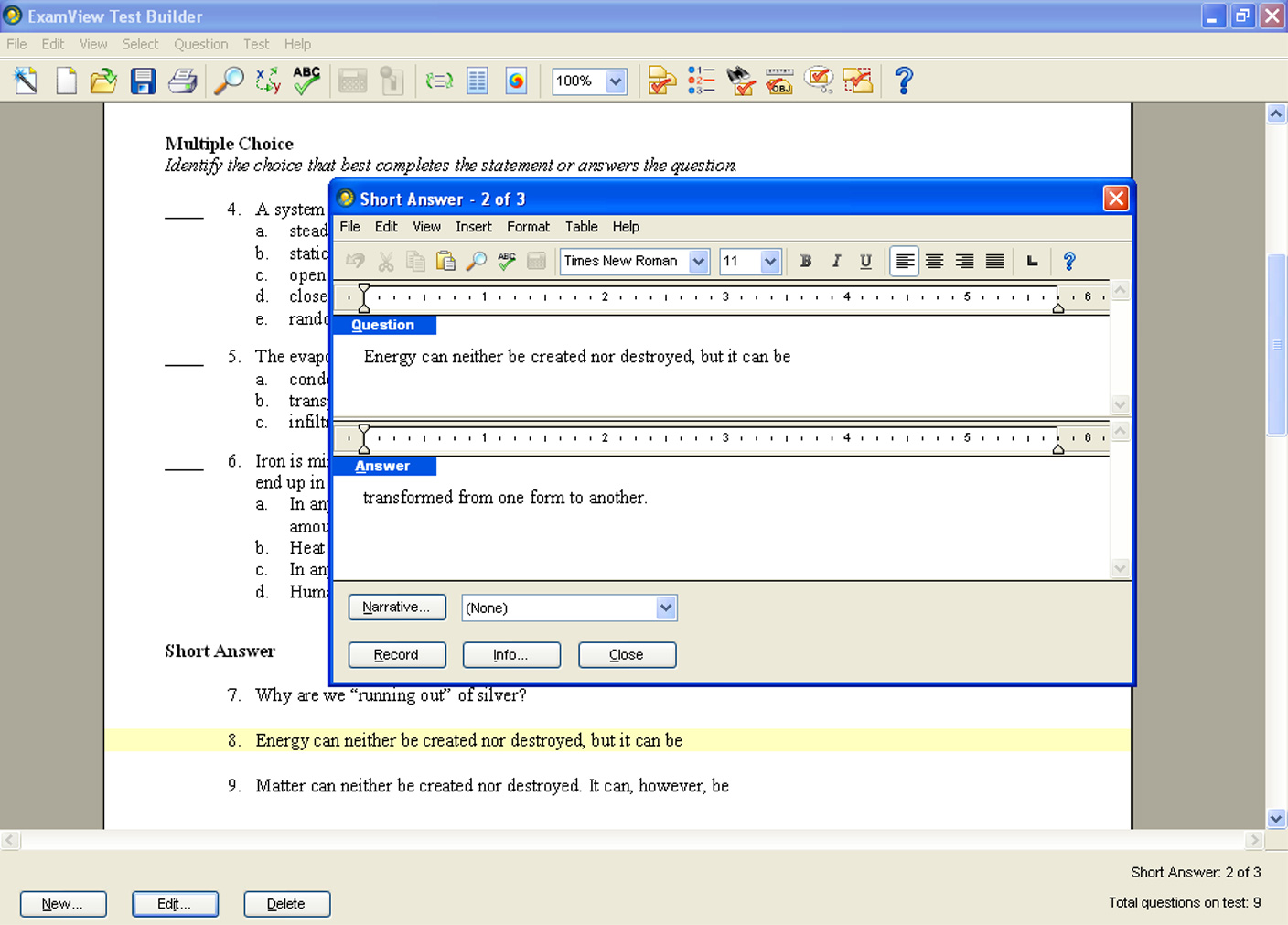
Task: Select question 7 about silver
Action: tap(391, 695)
